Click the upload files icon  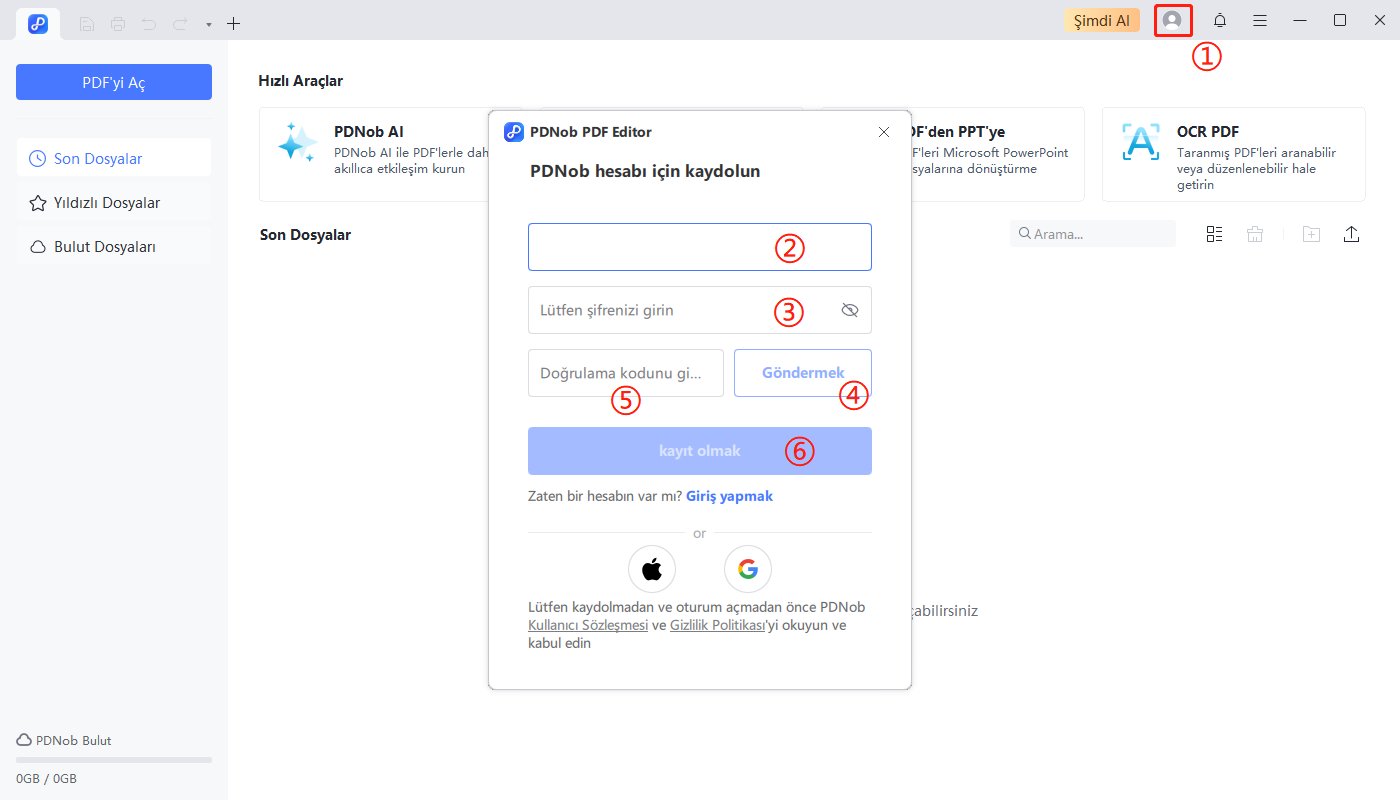click(1351, 234)
